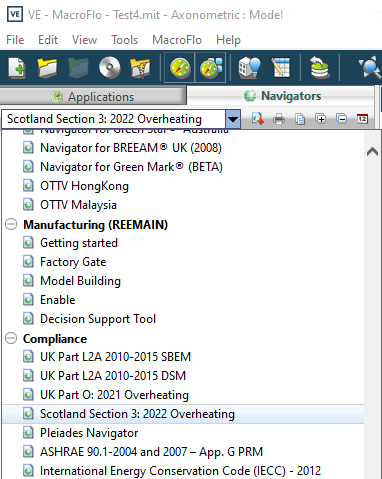Open the Help menu

click(228, 40)
